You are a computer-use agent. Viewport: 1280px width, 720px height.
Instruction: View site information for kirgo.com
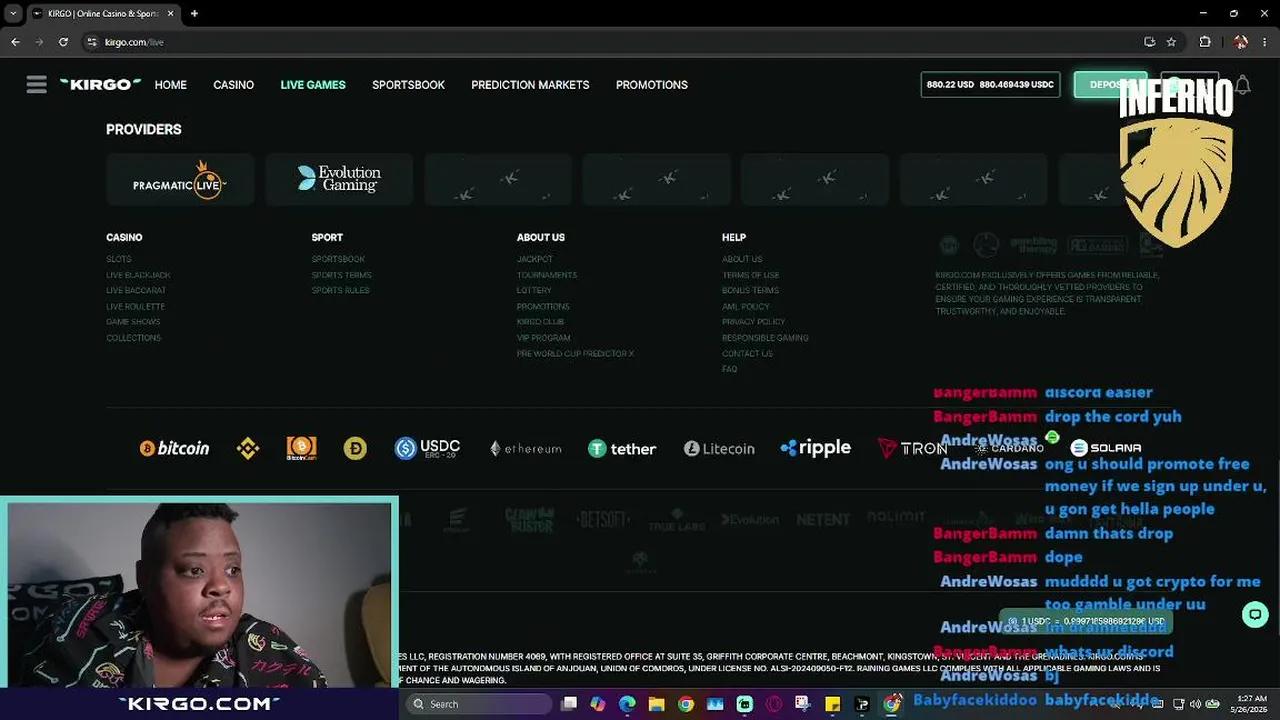pos(92,42)
